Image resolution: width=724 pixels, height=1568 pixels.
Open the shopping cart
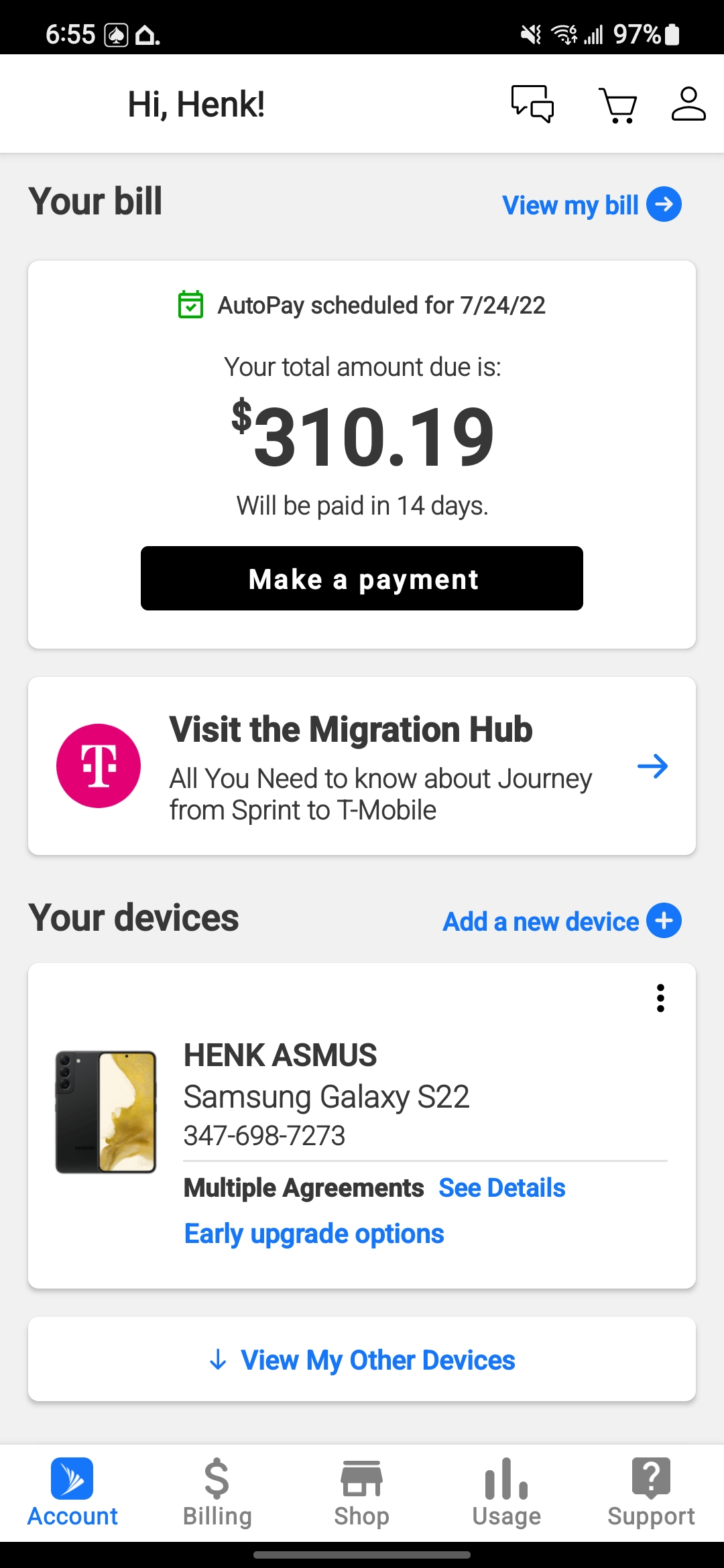(617, 105)
